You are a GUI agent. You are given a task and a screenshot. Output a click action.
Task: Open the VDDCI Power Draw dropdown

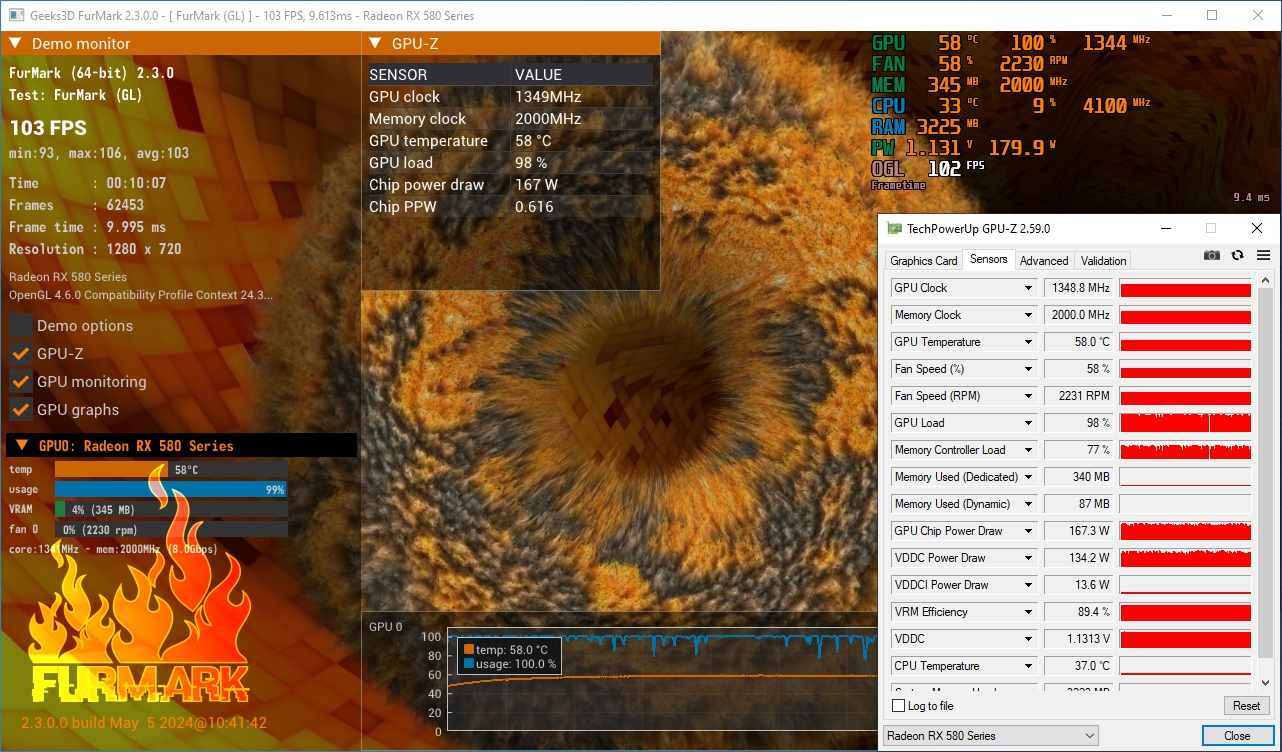coord(1028,585)
